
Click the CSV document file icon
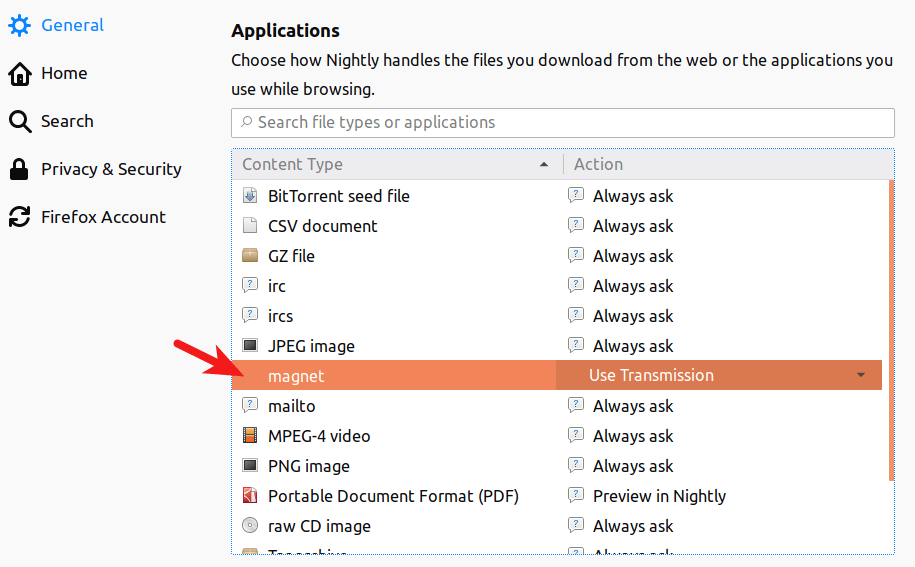pyautogui.click(x=250, y=226)
